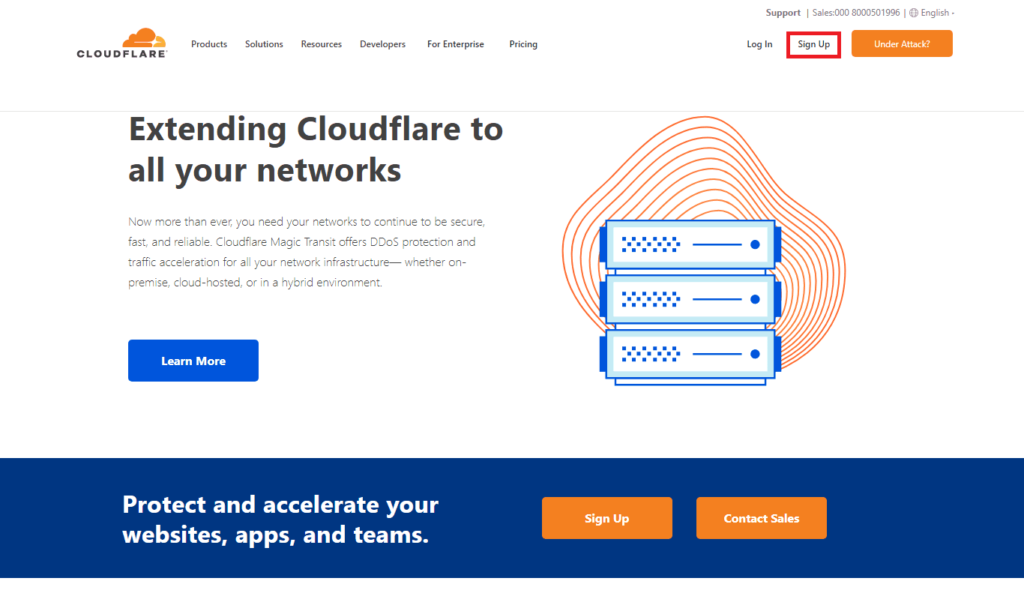Click the Under Attack? button

click(902, 44)
